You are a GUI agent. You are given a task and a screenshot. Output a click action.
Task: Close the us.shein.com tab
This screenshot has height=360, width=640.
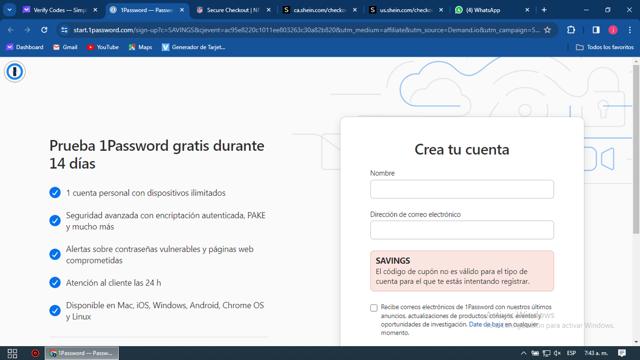tap(441, 10)
